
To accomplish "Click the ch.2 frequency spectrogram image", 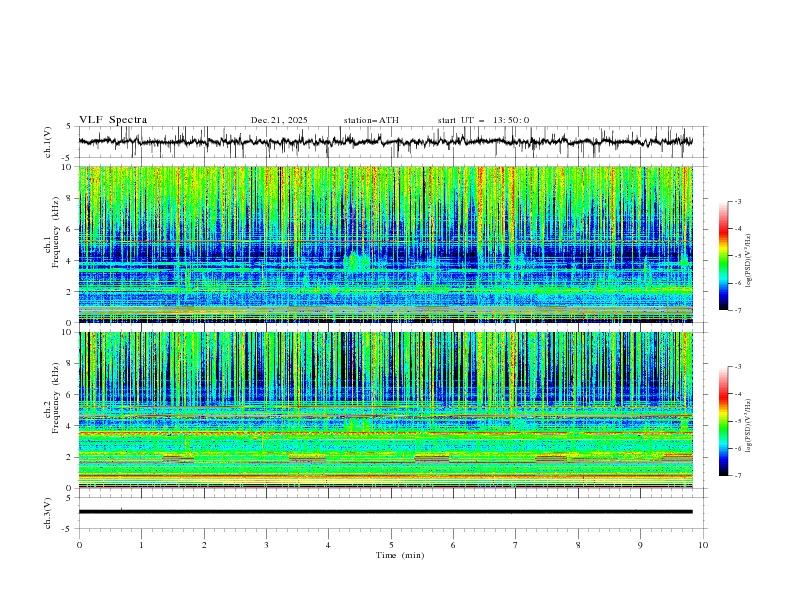I will (x=386, y=410).
